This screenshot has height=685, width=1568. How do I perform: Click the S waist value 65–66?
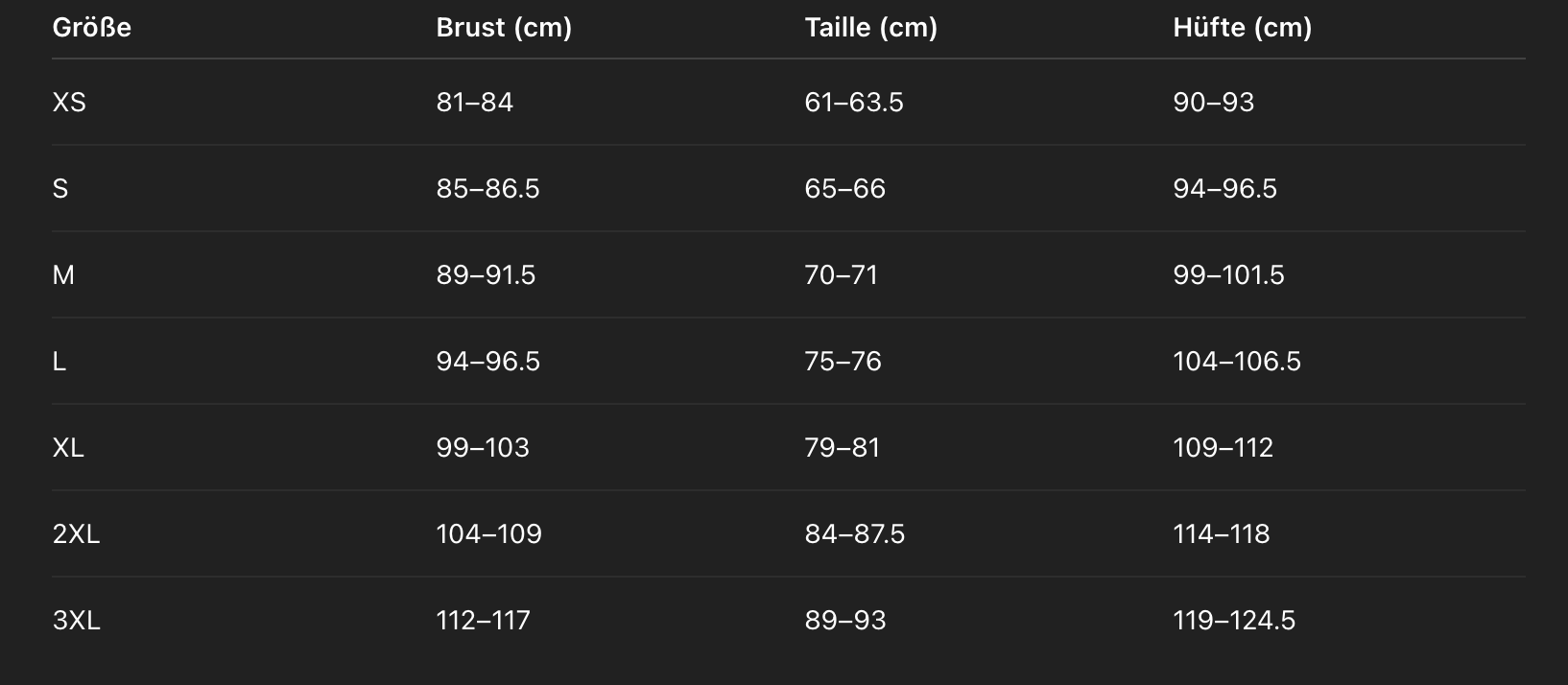(845, 189)
